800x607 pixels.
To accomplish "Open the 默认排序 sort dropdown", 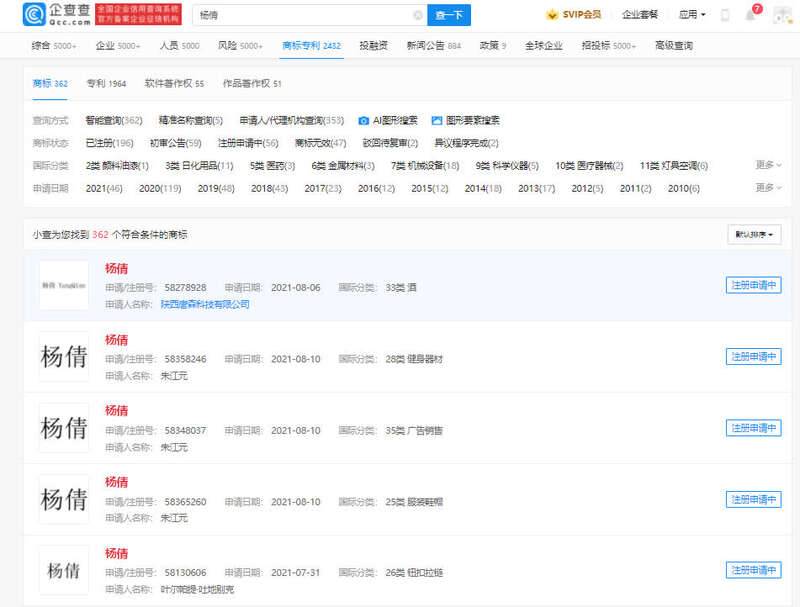I will [x=754, y=235].
